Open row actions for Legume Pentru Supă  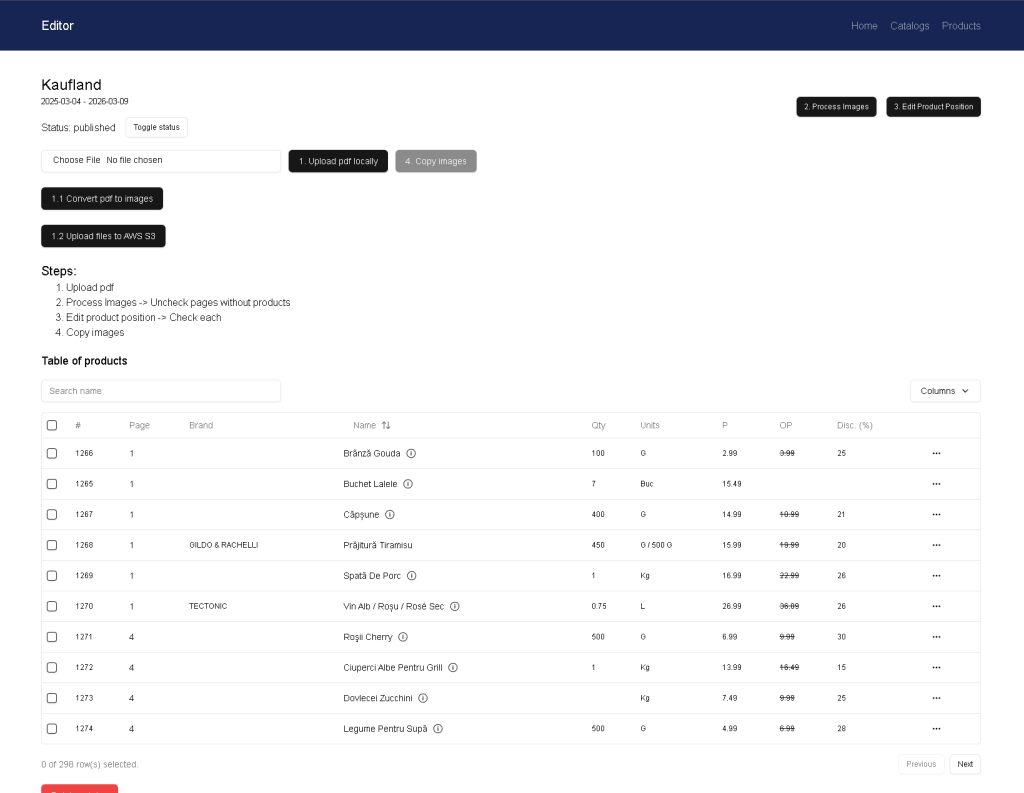pos(936,729)
